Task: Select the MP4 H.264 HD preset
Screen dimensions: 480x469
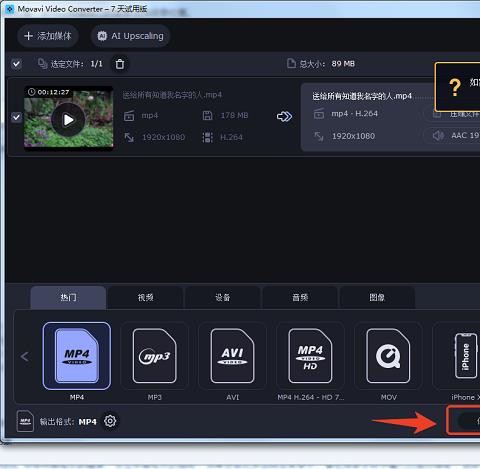Action: coord(310,356)
